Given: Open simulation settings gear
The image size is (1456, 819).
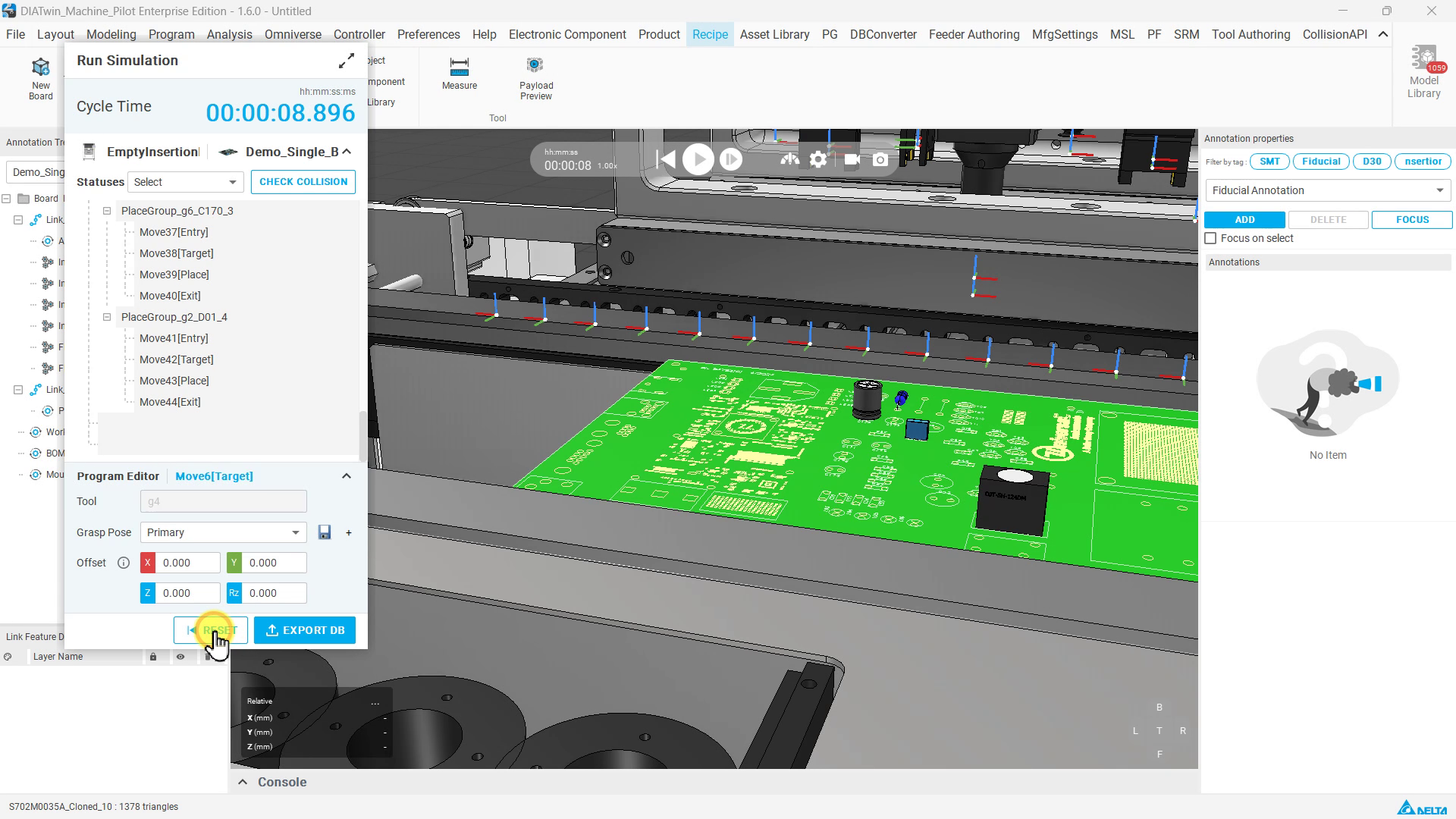Looking at the screenshot, I should [818, 159].
